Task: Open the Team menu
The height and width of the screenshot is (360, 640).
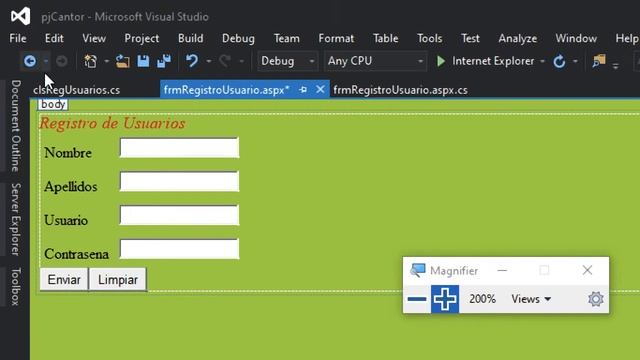Action: click(287, 38)
